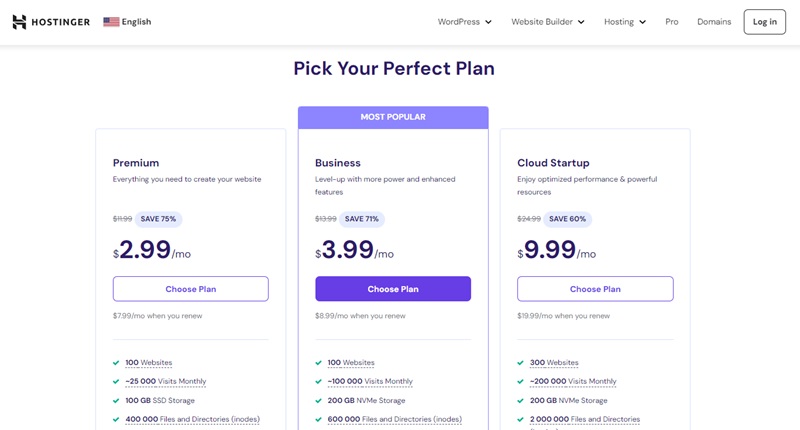
Task: Click checkmark beside Premium 100 Websites
Action: click(116, 363)
